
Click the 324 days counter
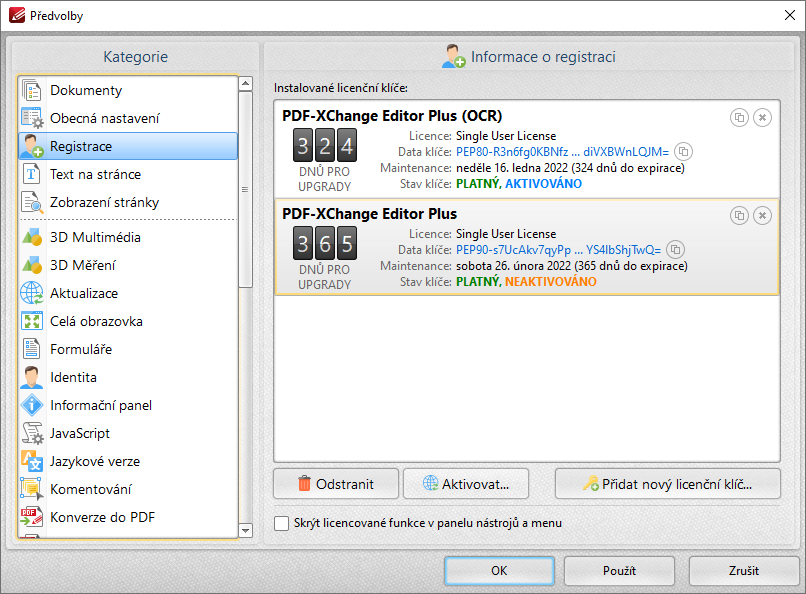[x=324, y=145]
